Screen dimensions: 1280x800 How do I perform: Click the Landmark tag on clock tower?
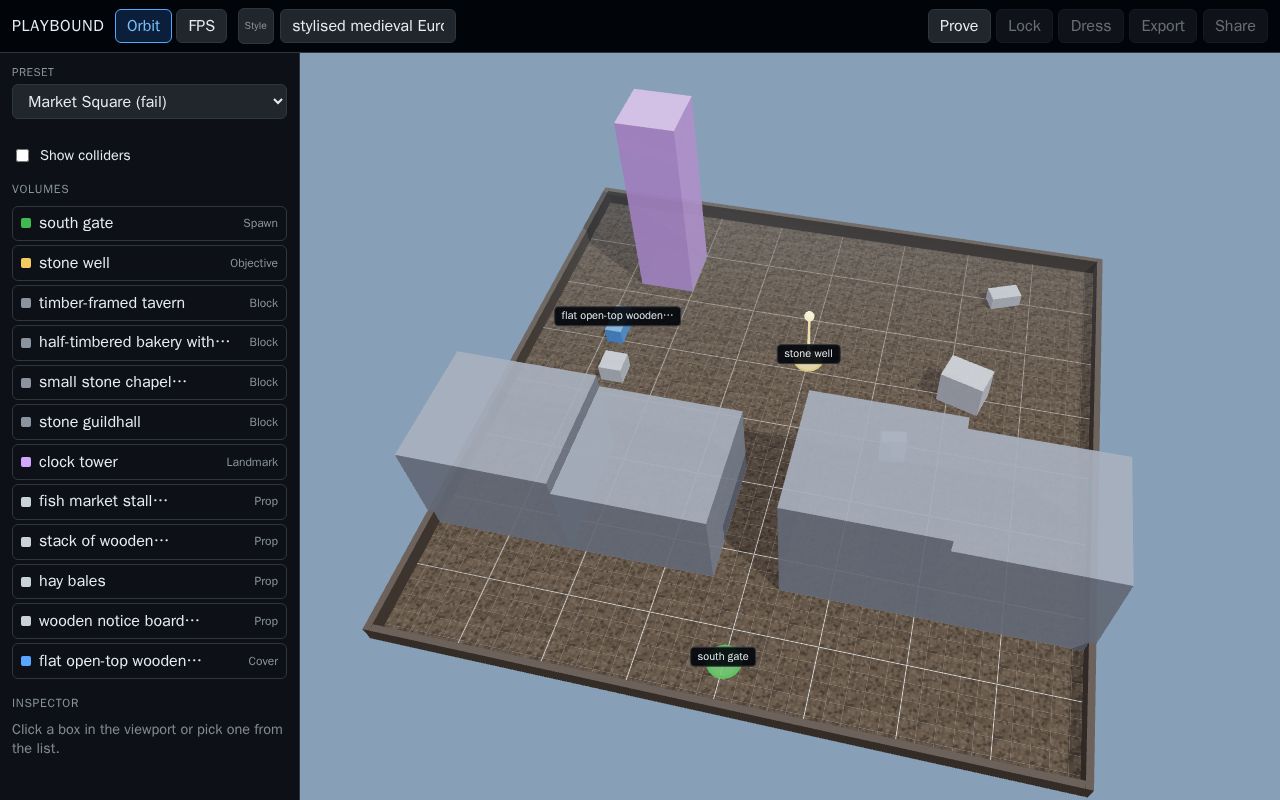[x=252, y=462]
